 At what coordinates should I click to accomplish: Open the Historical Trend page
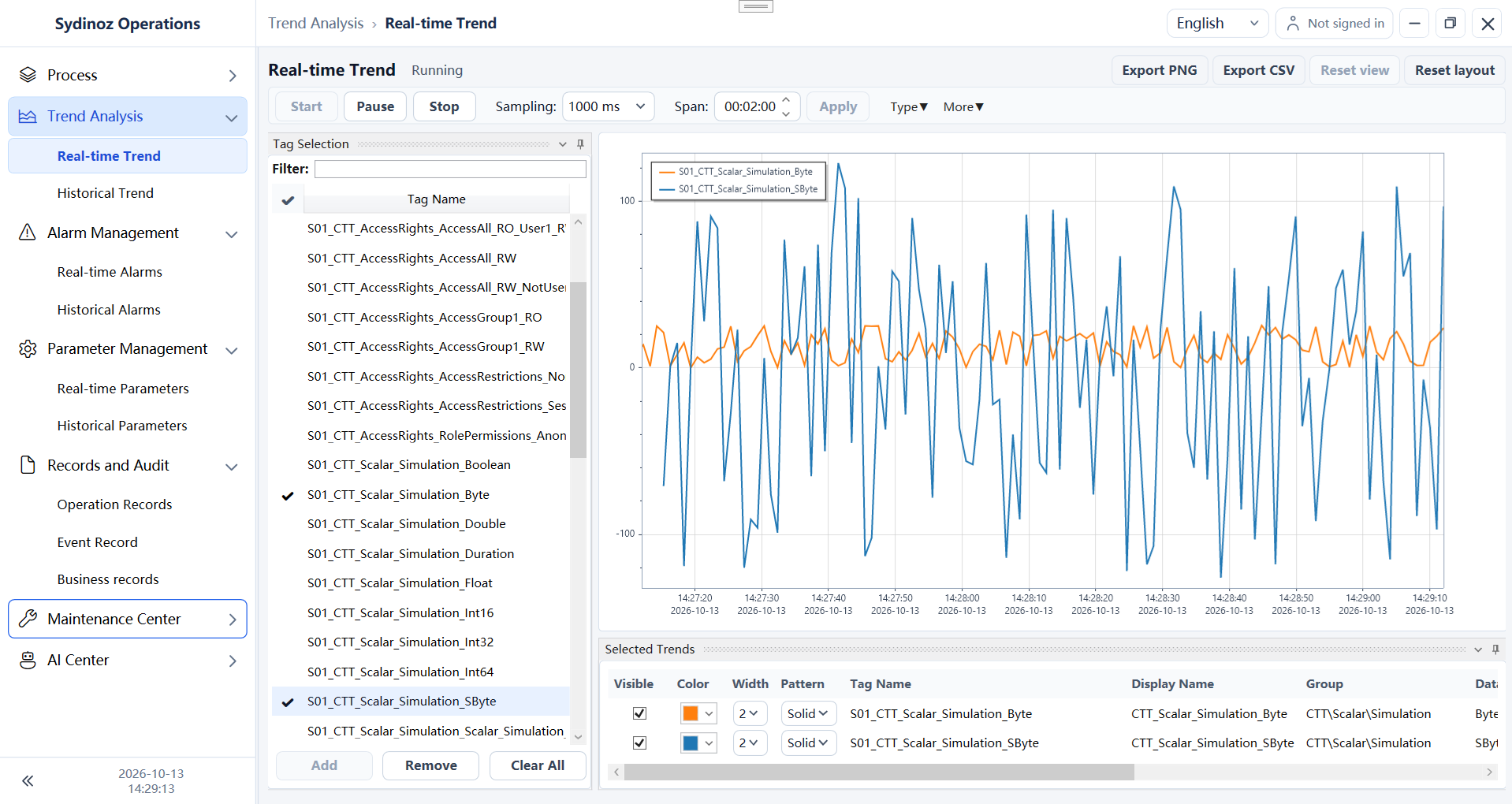[x=105, y=193]
